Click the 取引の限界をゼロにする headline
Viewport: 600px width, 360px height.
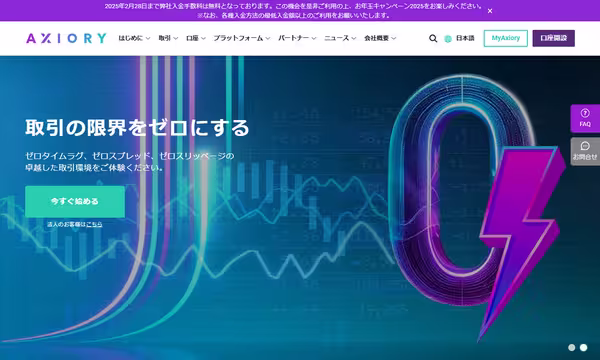137,128
